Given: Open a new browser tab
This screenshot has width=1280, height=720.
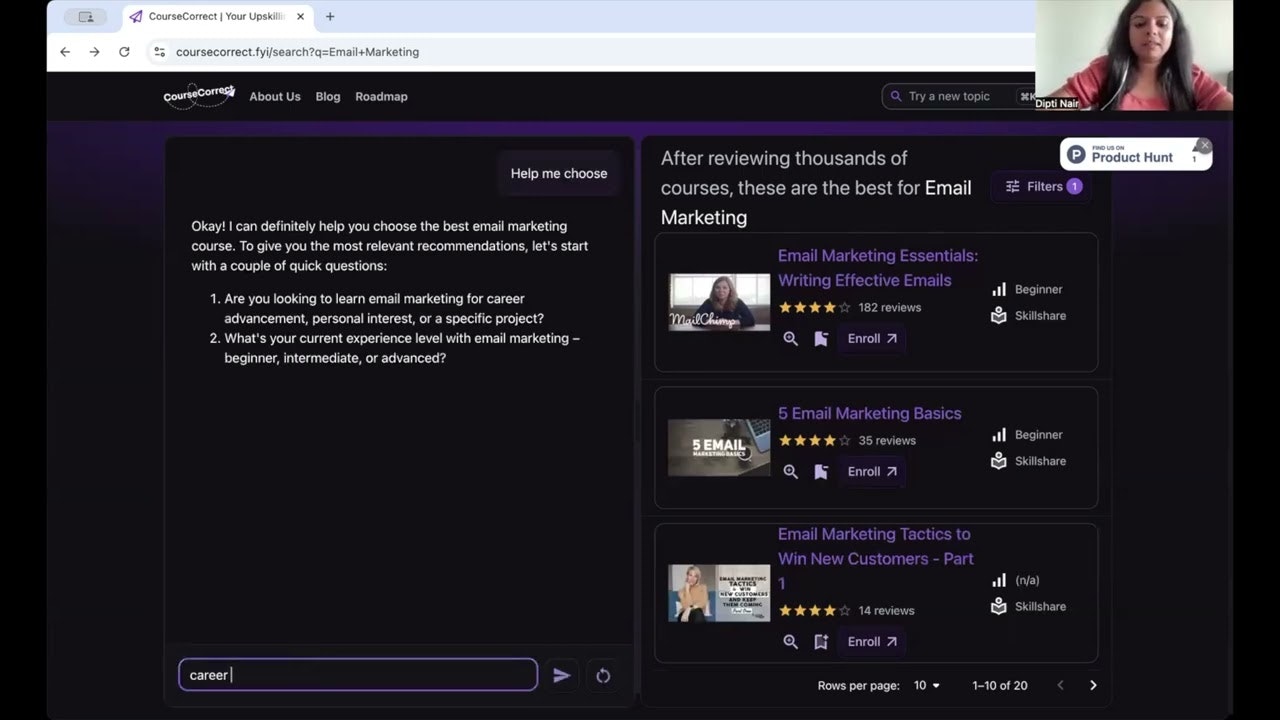Looking at the screenshot, I should 330,16.
